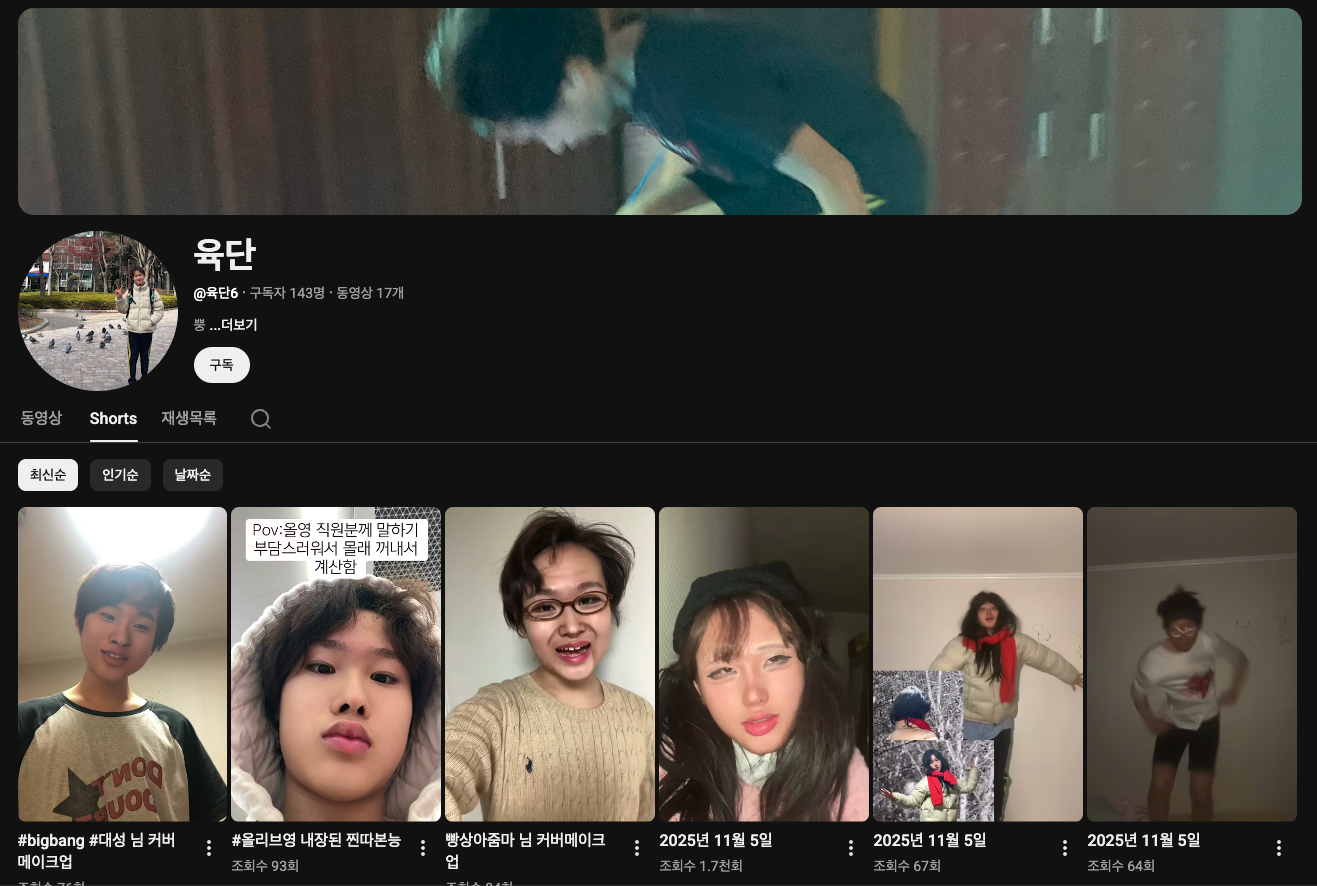Switch to the 재생목록 tab
Image resolution: width=1317 pixels, height=886 pixels.
click(189, 418)
